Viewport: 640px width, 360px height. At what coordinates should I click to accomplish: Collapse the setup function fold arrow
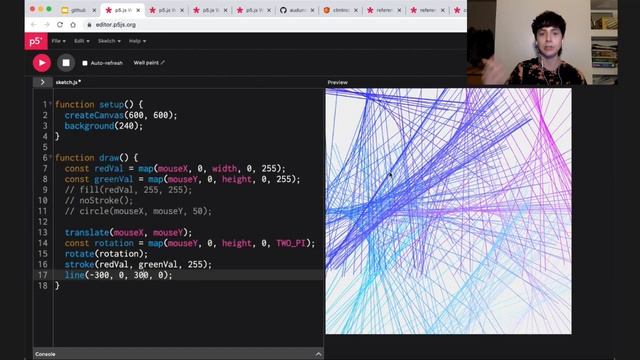[51, 103]
